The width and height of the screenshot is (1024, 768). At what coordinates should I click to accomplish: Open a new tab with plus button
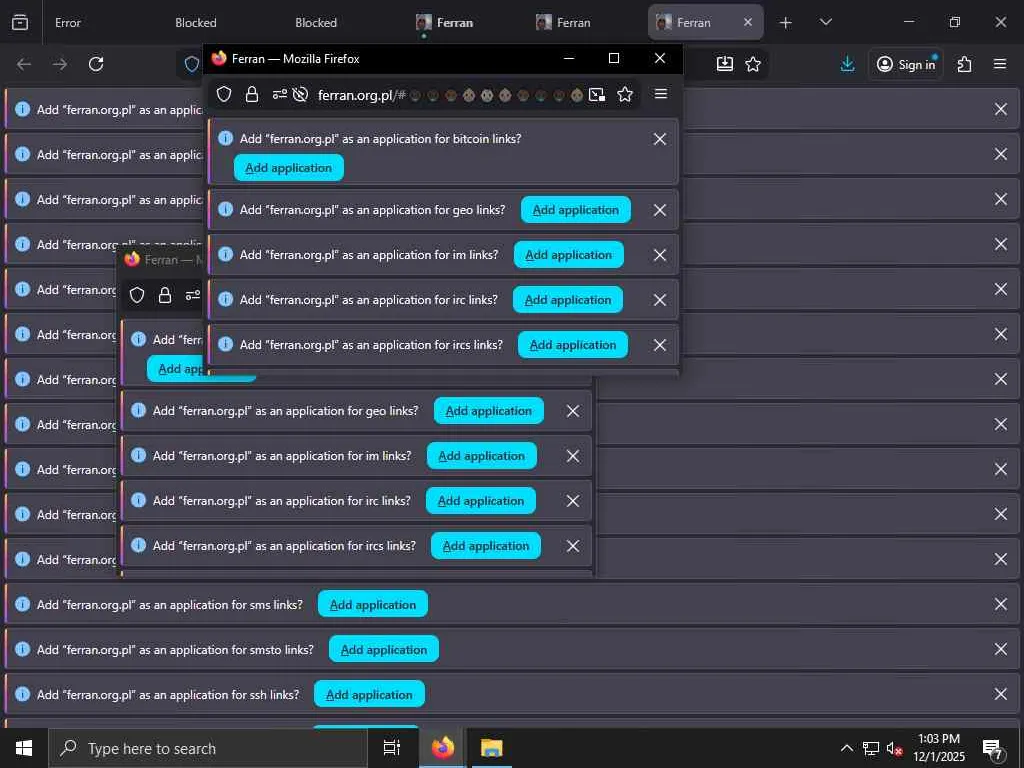point(786,23)
